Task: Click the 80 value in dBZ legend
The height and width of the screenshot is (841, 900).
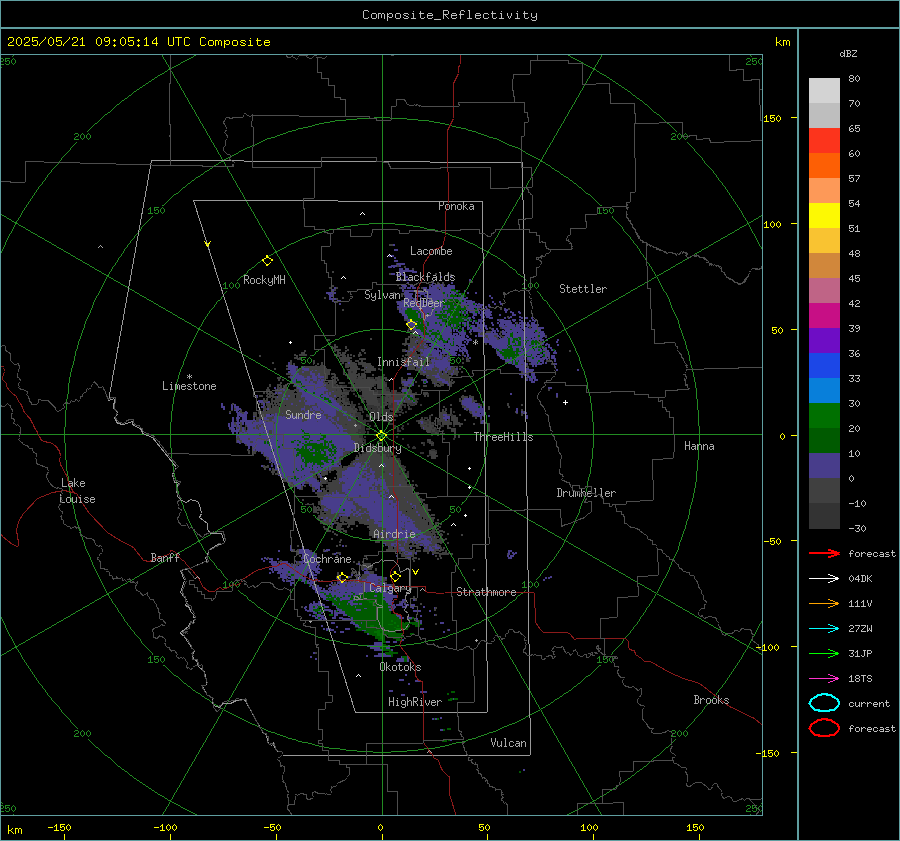Action: click(x=854, y=79)
